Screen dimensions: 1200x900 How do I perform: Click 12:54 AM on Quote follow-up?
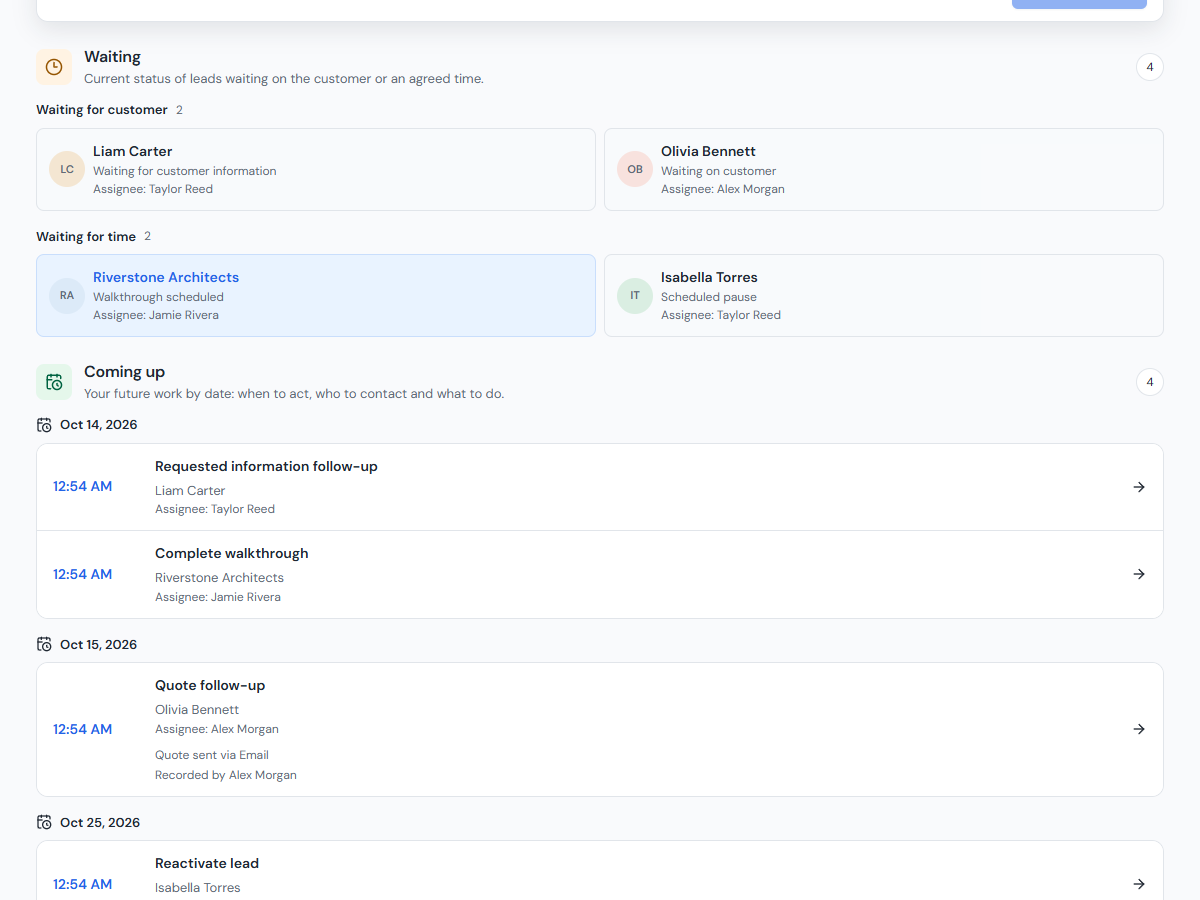82,729
